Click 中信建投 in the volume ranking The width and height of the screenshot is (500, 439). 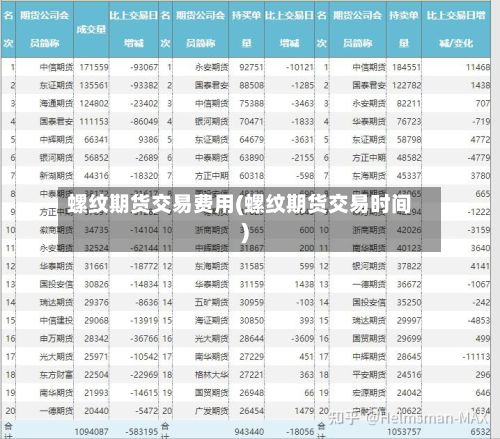[56, 320]
